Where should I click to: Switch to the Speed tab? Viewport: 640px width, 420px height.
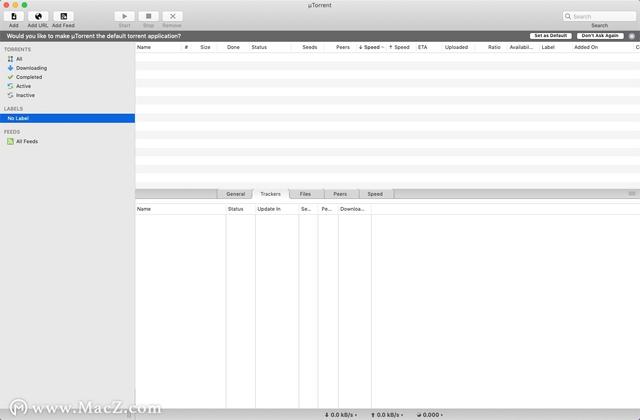pos(375,194)
